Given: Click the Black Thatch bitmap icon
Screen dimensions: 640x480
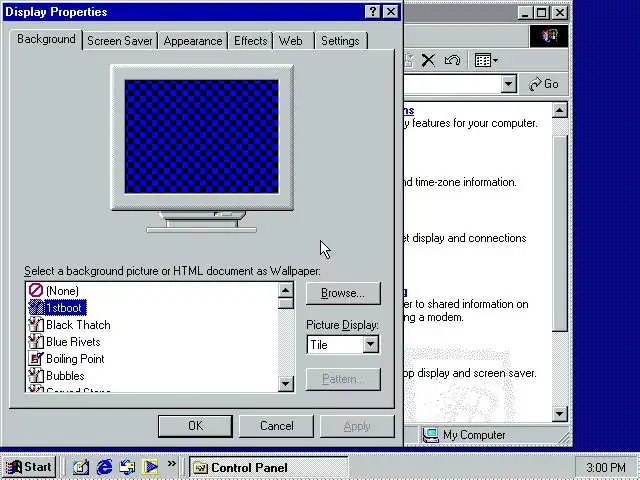Looking at the screenshot, I should click(x=36, y=324).
